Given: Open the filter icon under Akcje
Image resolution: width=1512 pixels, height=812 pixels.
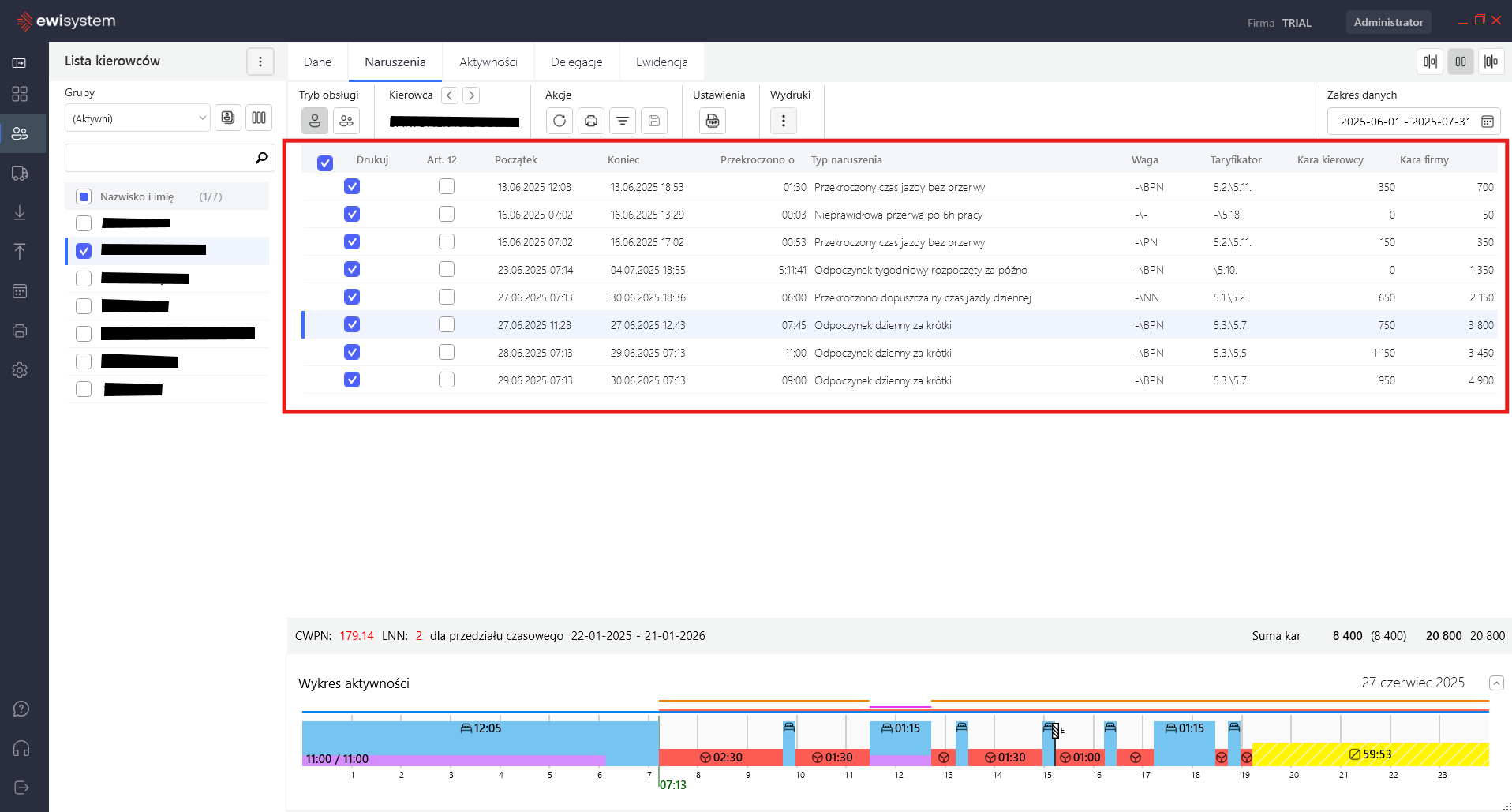Looking at the screenshot, I should pos(622,121).
